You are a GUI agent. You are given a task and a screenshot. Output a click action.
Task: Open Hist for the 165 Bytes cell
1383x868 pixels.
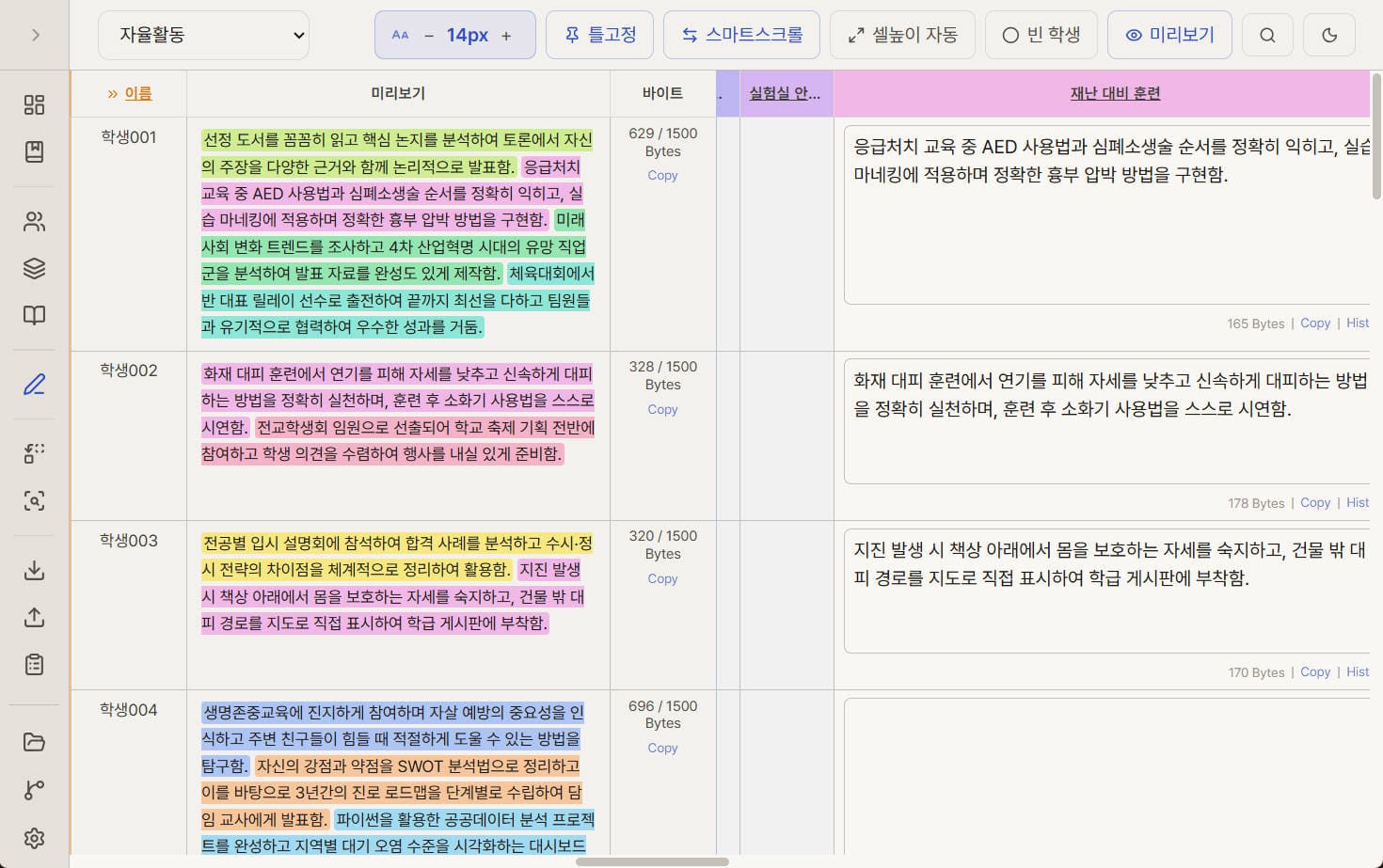(1358, 323)
